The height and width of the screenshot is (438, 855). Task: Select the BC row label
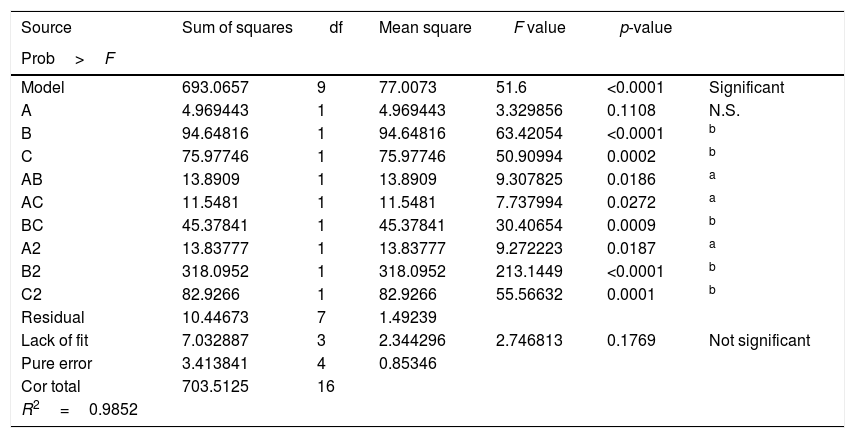[31, 225]
